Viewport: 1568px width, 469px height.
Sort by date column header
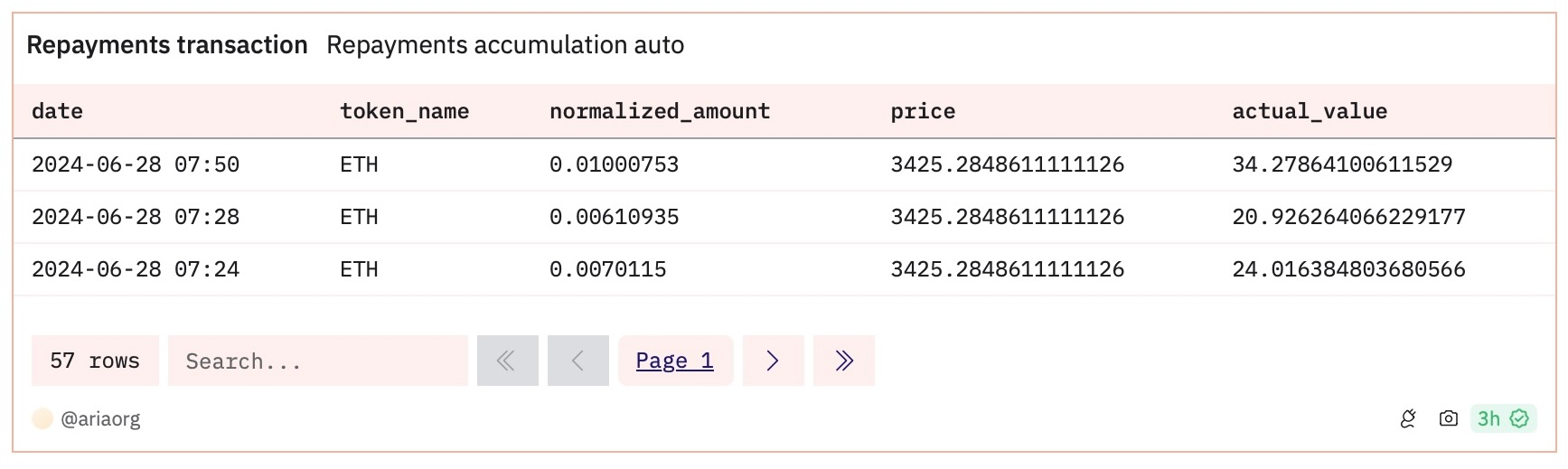tap(57, 111)
